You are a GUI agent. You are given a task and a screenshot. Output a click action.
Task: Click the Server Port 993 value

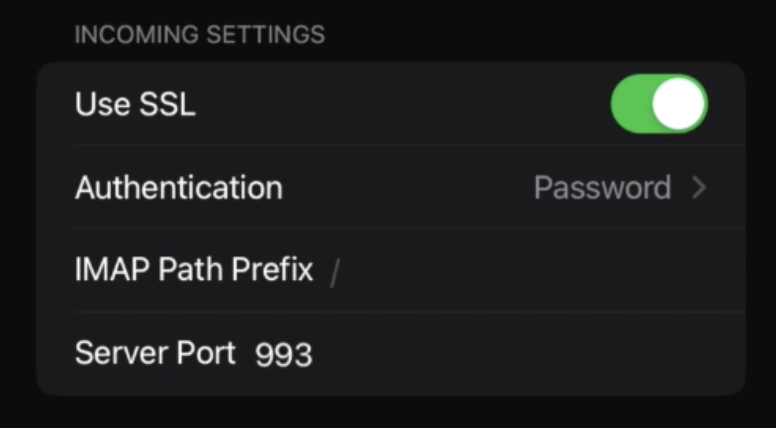(x=284, y=354)
